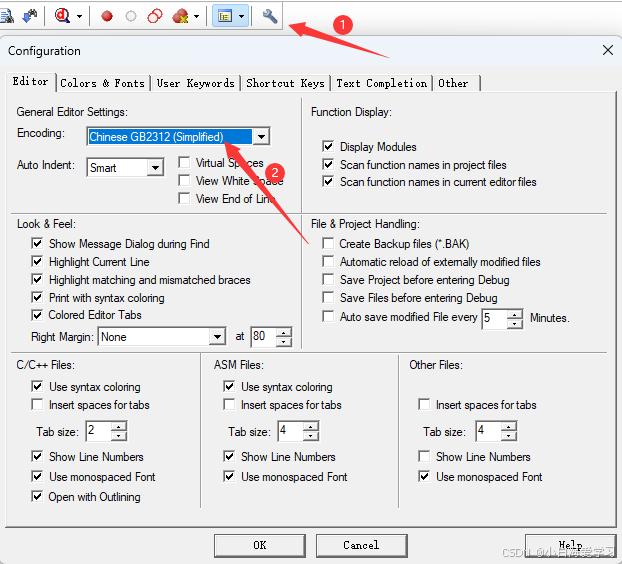Uncheck Display Modules
This screenshot has width=622, height=564.
(328, 146)
